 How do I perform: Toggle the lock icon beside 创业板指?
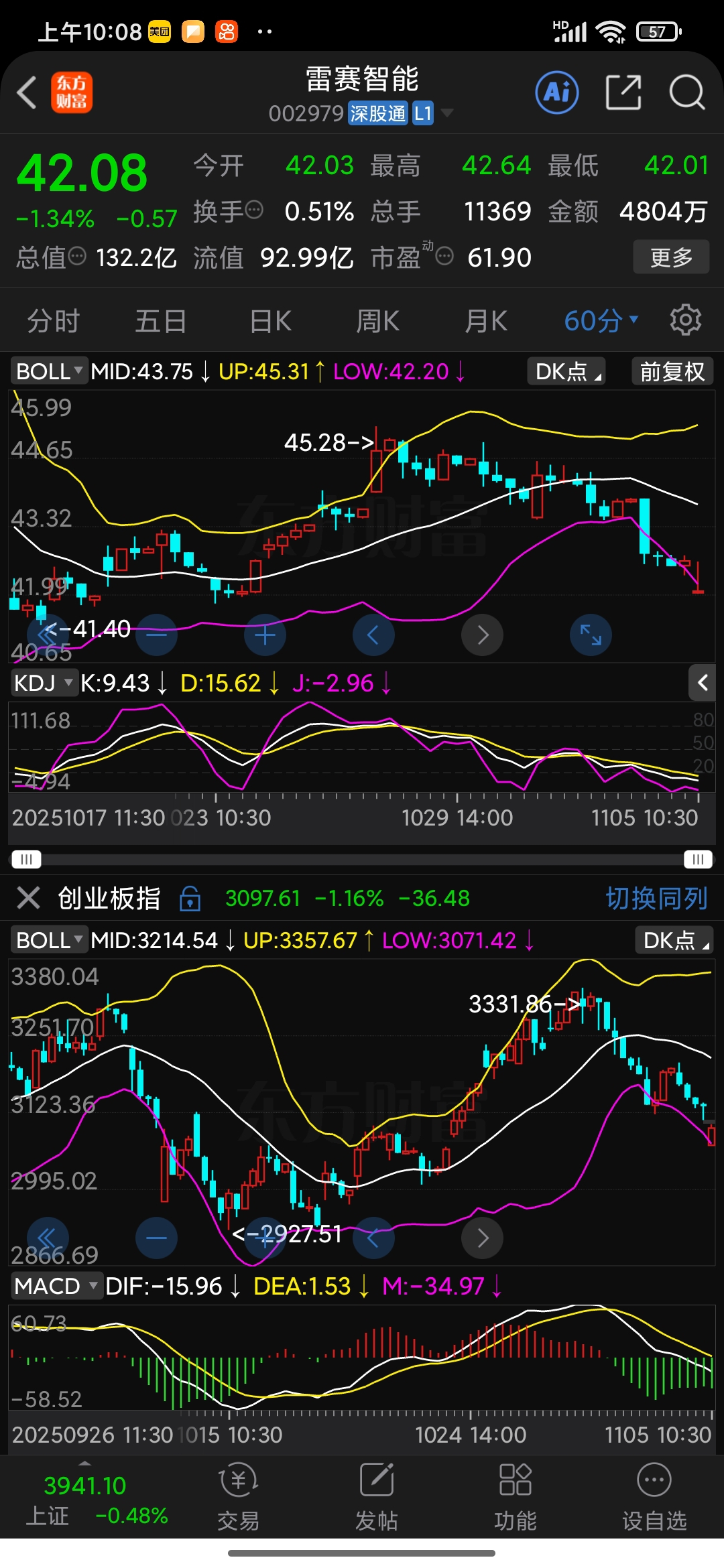click(190, 898)
